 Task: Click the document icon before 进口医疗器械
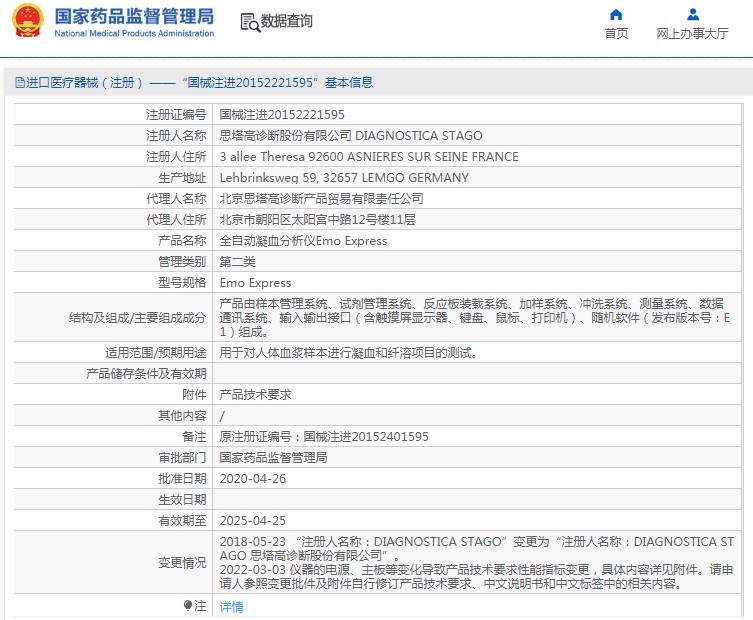click(x=20, y=83)
